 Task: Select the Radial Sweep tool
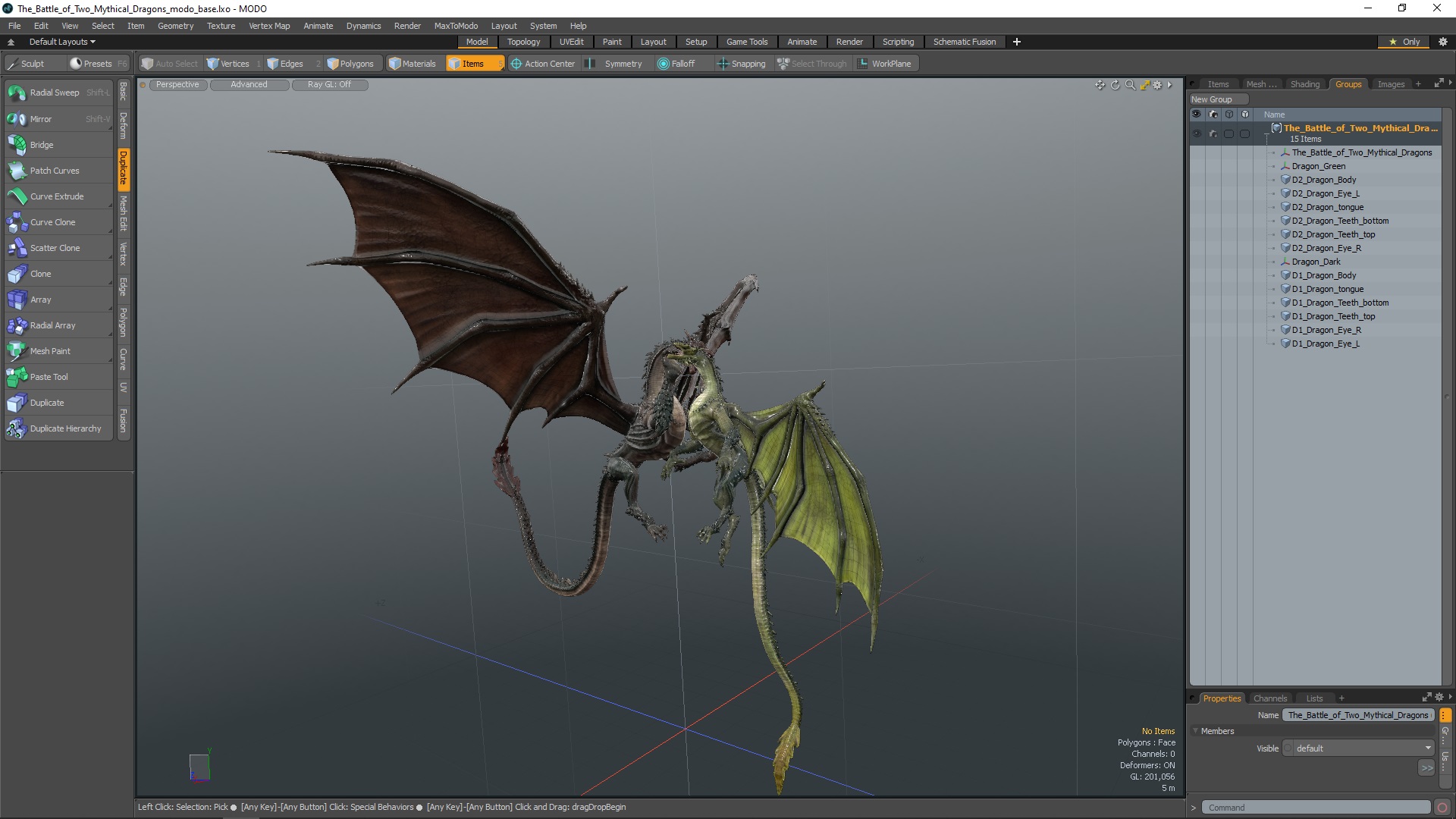pos(58,93)
